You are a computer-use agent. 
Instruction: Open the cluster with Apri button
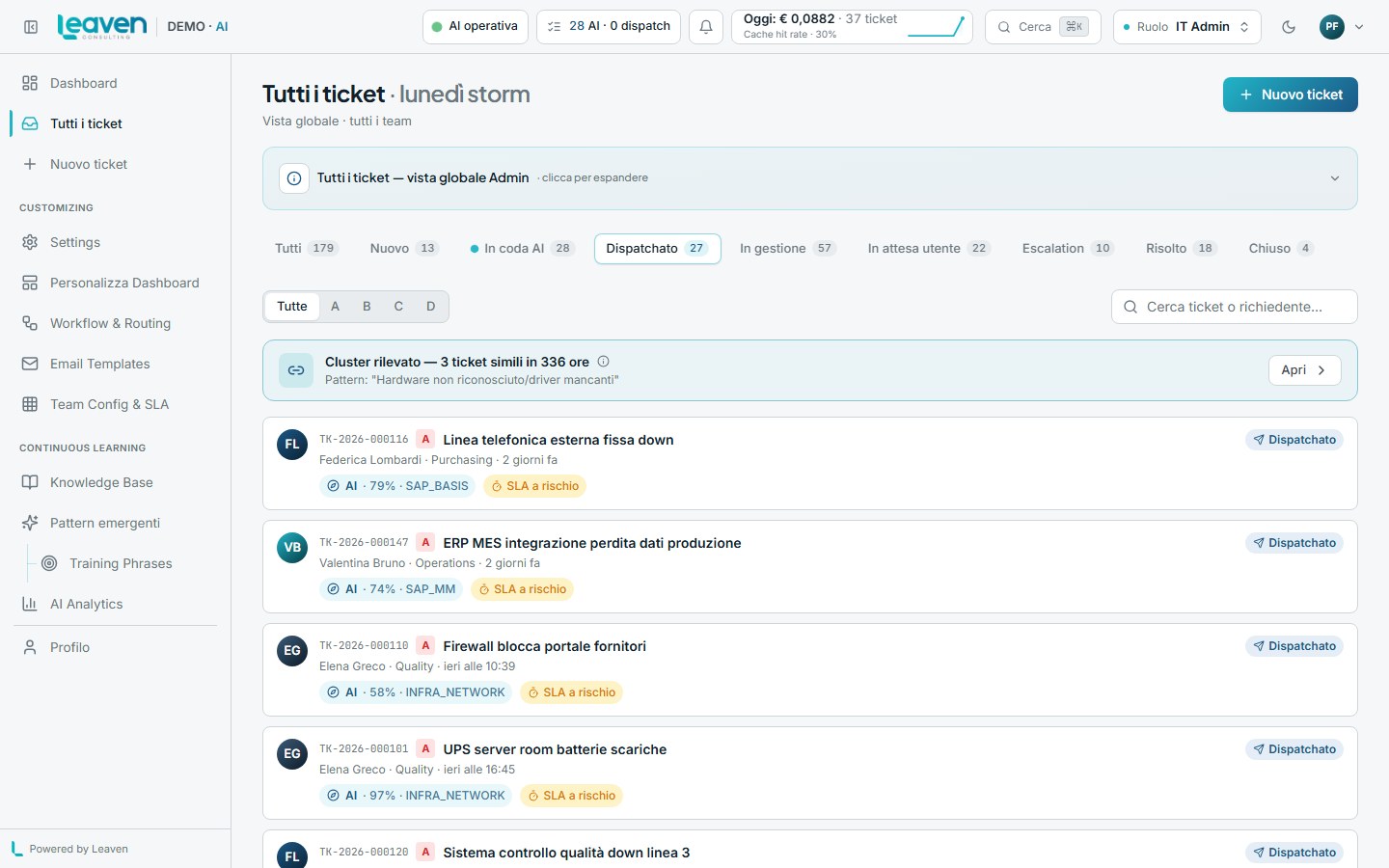[x=1304, y=370]
